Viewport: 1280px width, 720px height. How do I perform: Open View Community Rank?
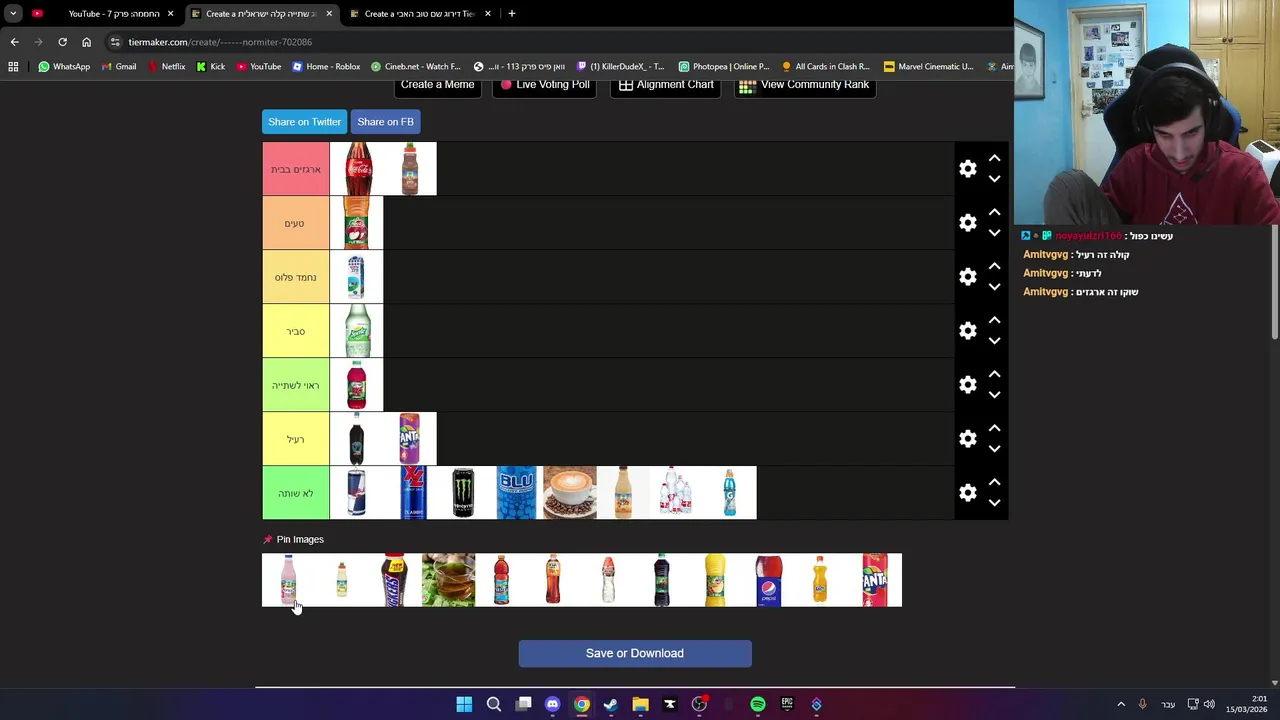(805, 85)
